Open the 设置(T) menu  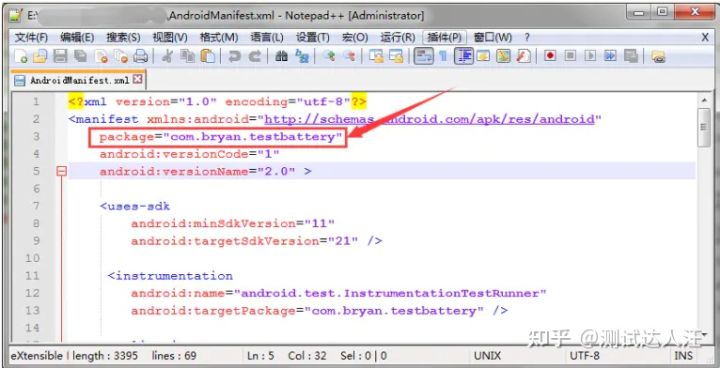tap(312, 37)
